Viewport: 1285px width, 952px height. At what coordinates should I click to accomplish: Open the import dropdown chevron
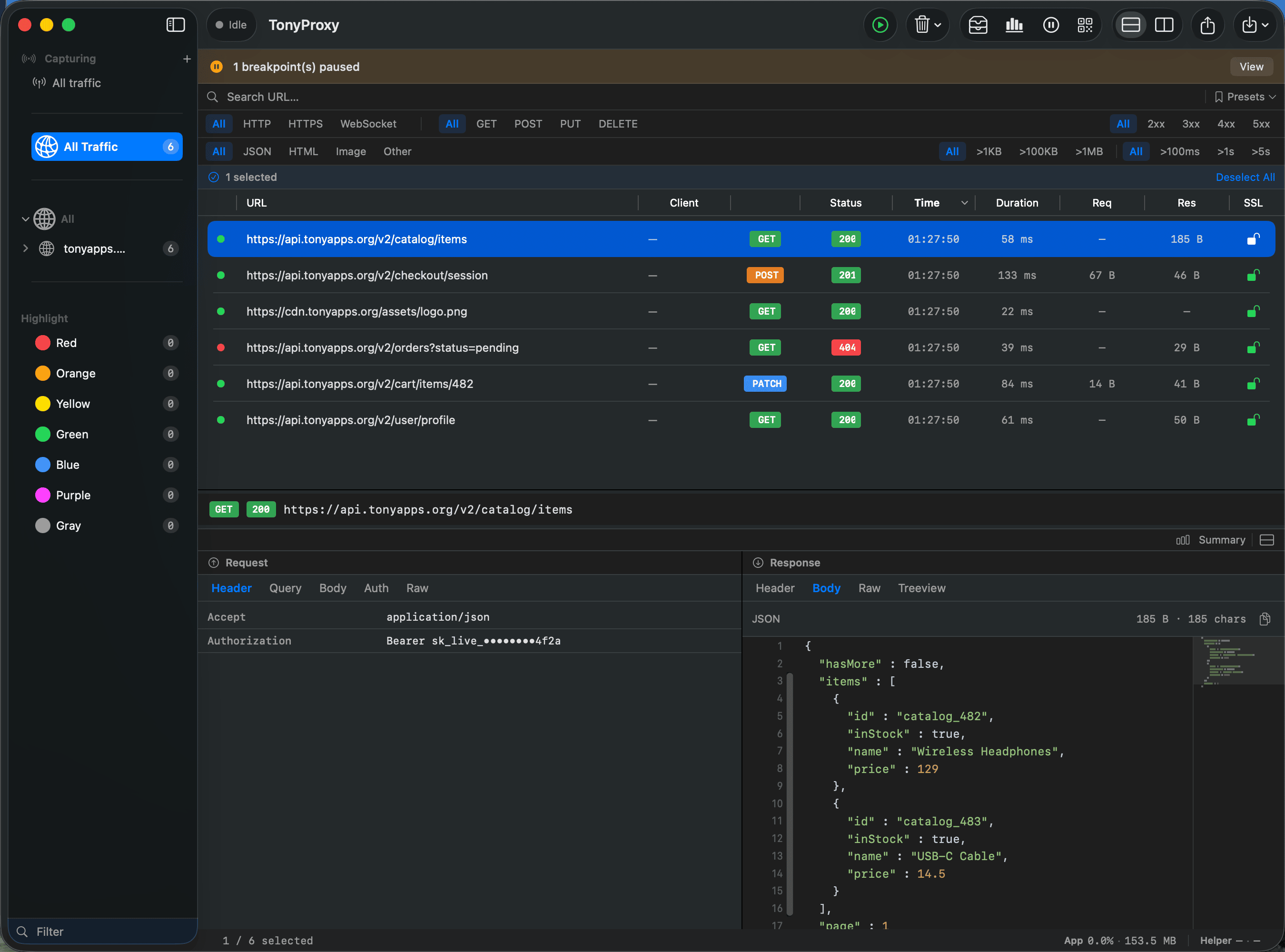click(1265, 25)
